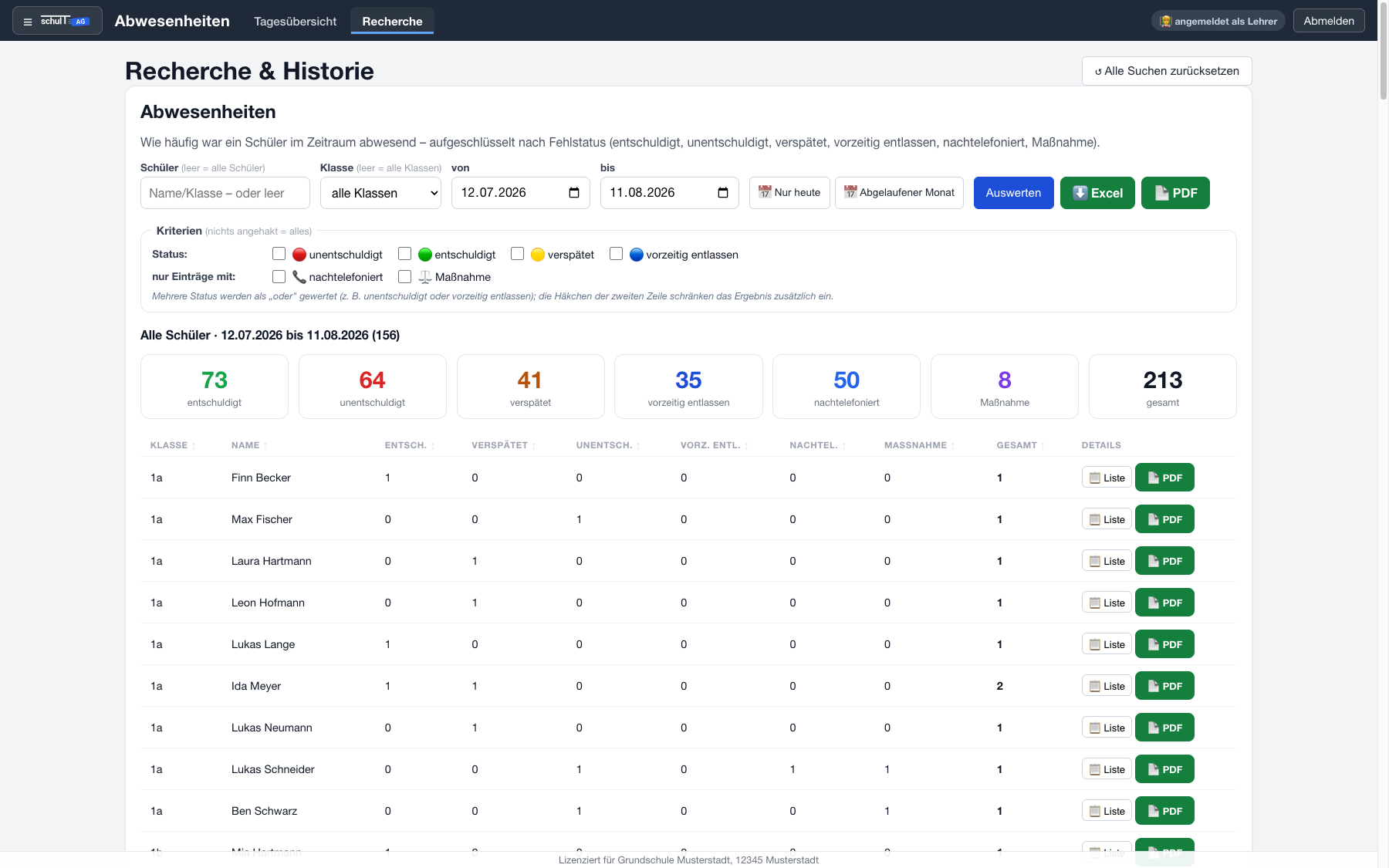Click the calendar icon in the von date field
Image resolution: width=1389 pixels, height=868 pixels.
(x=574, y=193)
